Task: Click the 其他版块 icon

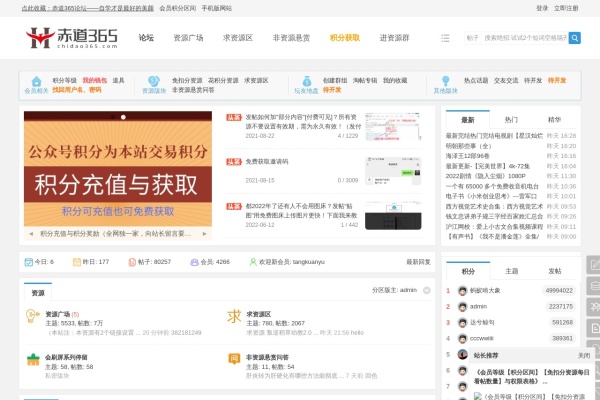Action: click(x=446, y=81)
